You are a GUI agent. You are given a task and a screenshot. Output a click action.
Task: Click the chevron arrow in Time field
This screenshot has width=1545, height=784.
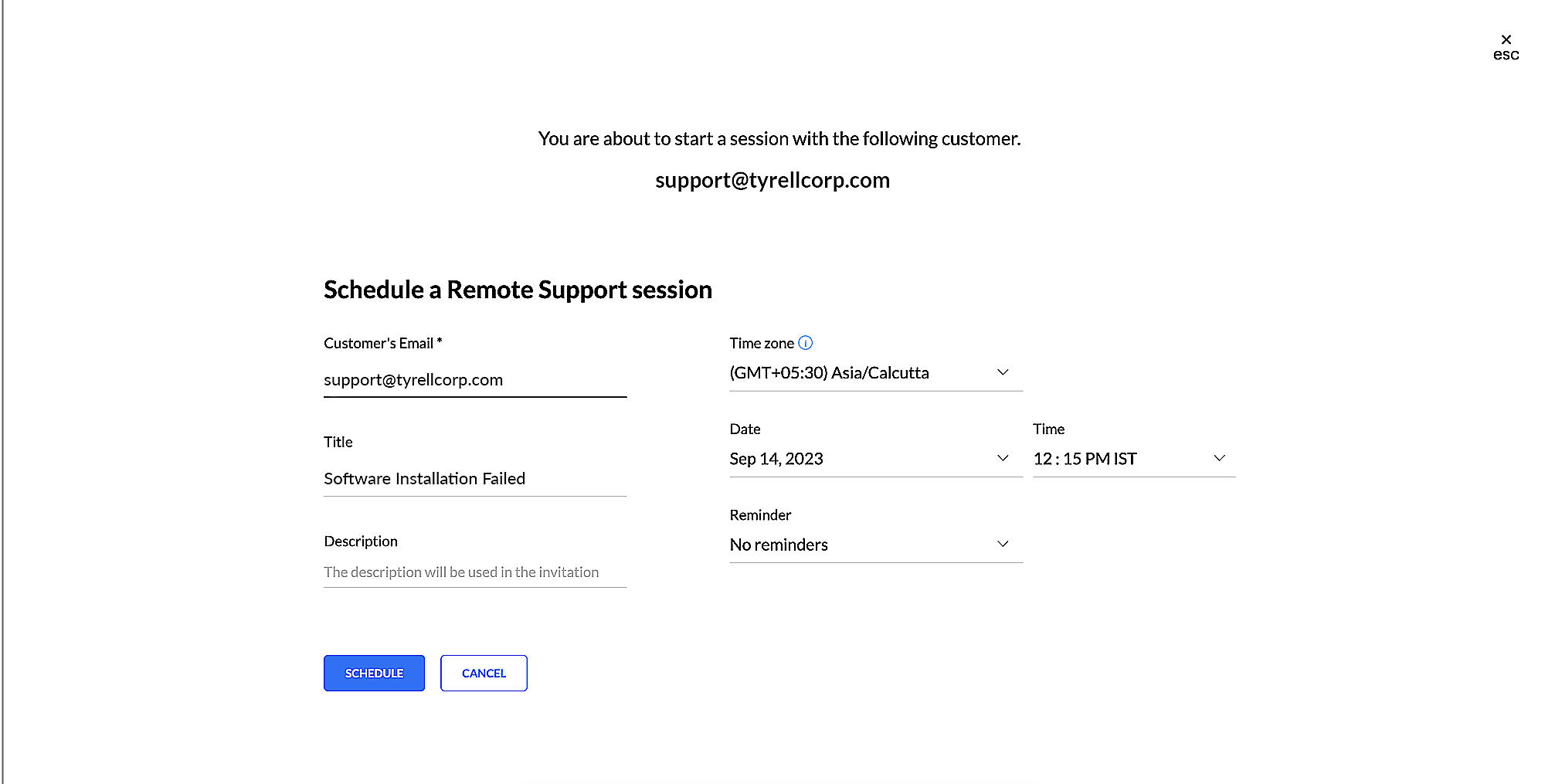click(1219, 458)
